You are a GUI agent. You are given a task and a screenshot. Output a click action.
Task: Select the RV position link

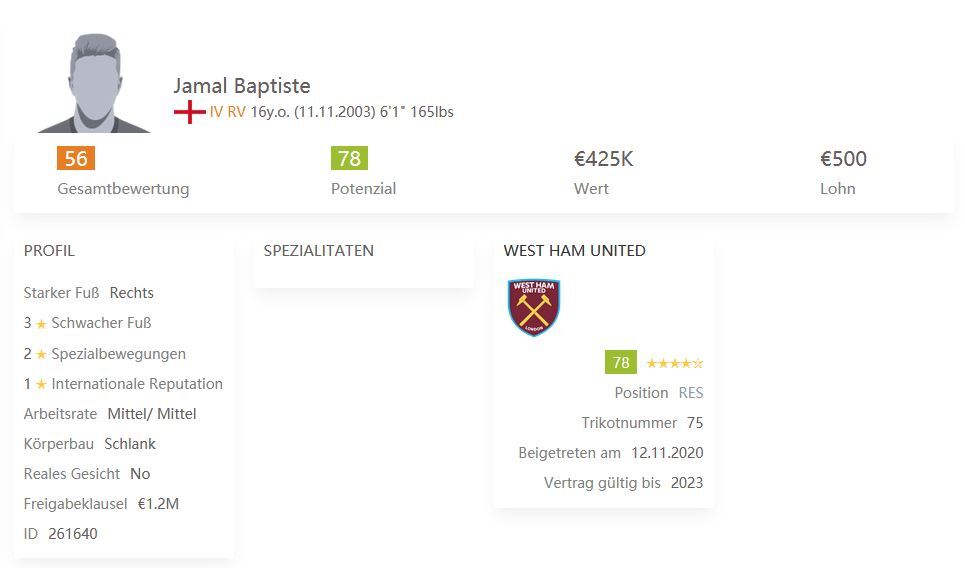pyautogui.click(x=236, y=112)
